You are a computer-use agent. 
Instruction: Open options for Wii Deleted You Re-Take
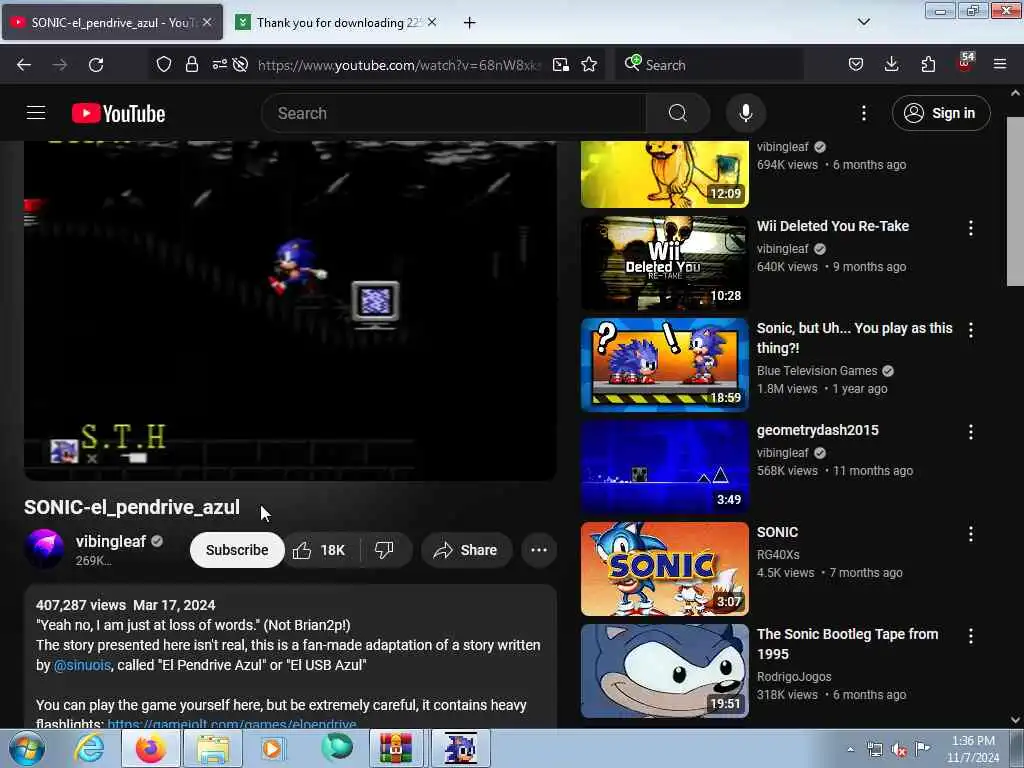(970, 228)
